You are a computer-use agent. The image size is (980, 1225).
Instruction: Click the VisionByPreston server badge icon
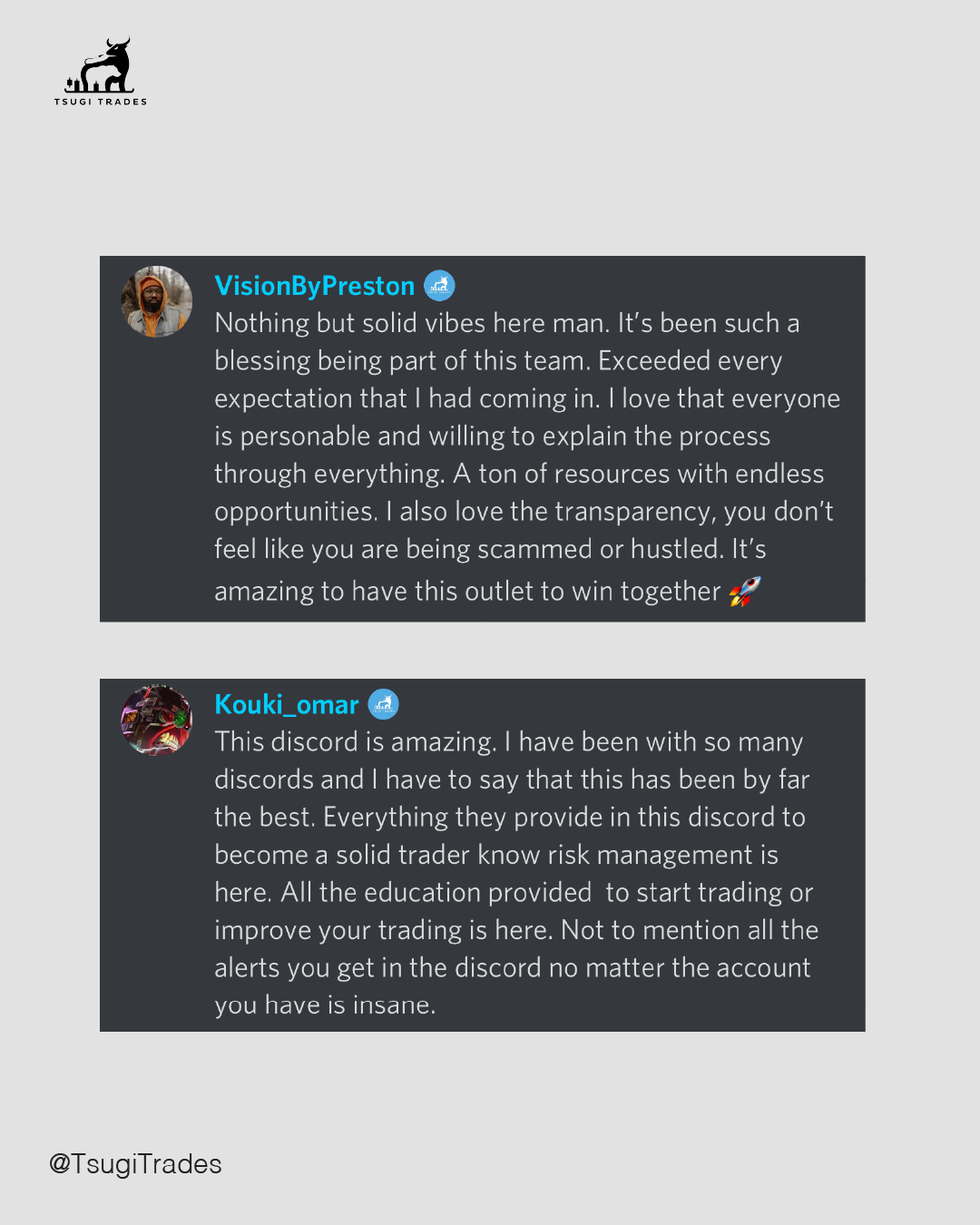pyautogui.click(x=439, y=286)
